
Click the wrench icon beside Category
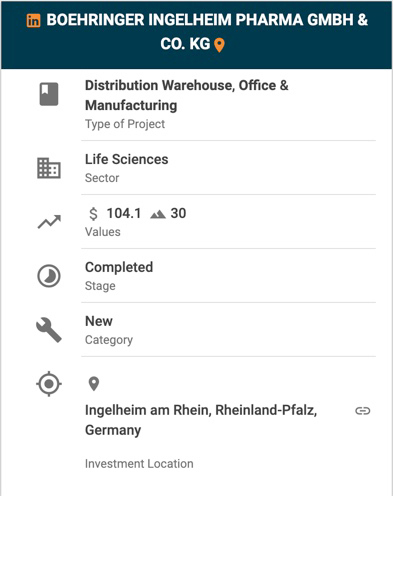pos(49,330)
